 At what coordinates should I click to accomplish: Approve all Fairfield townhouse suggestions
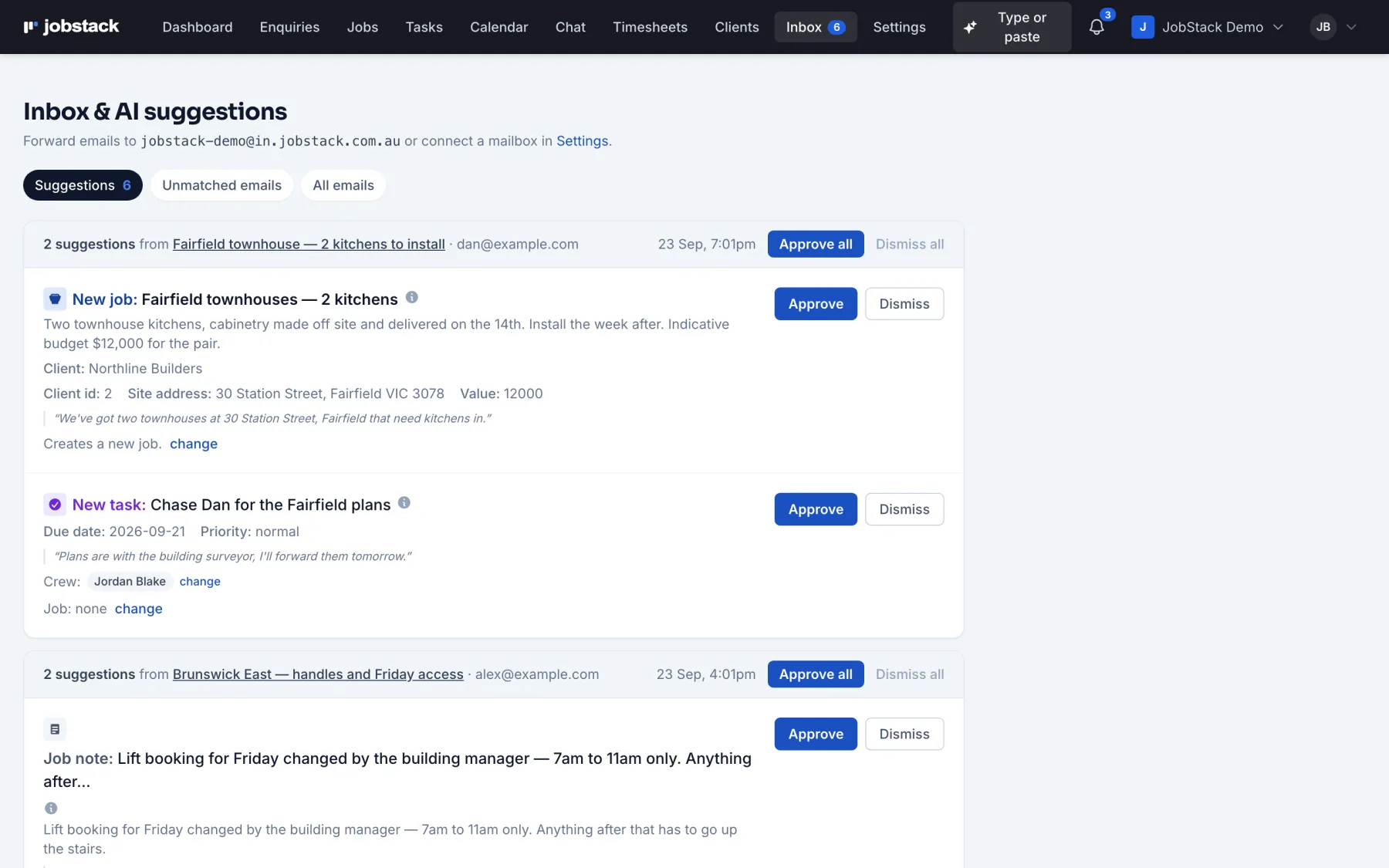pos(816,244)
